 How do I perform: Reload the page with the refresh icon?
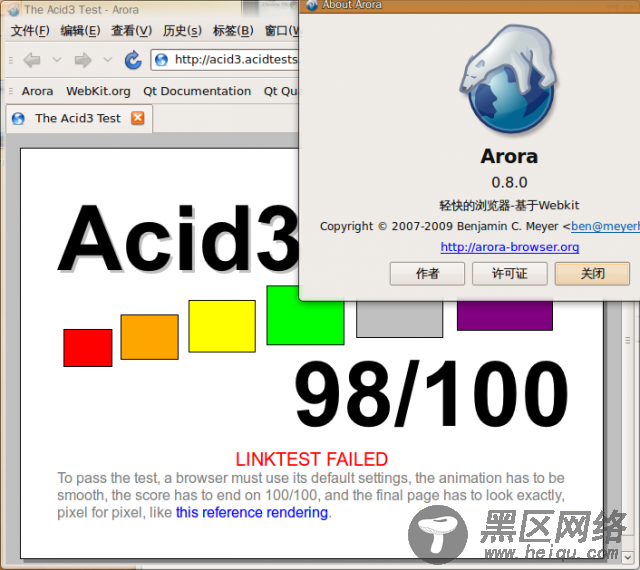(x=133, y=60)
